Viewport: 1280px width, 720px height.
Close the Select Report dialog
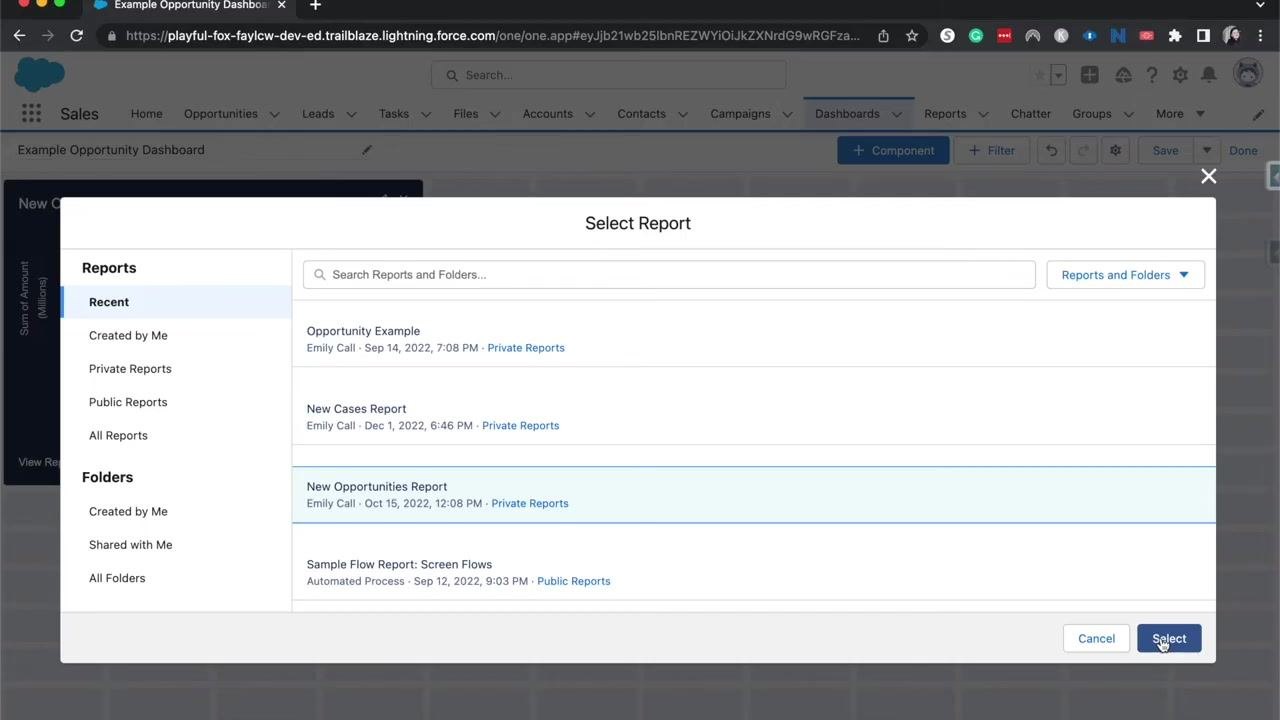pyautogui.click(x=1208, y=176)
